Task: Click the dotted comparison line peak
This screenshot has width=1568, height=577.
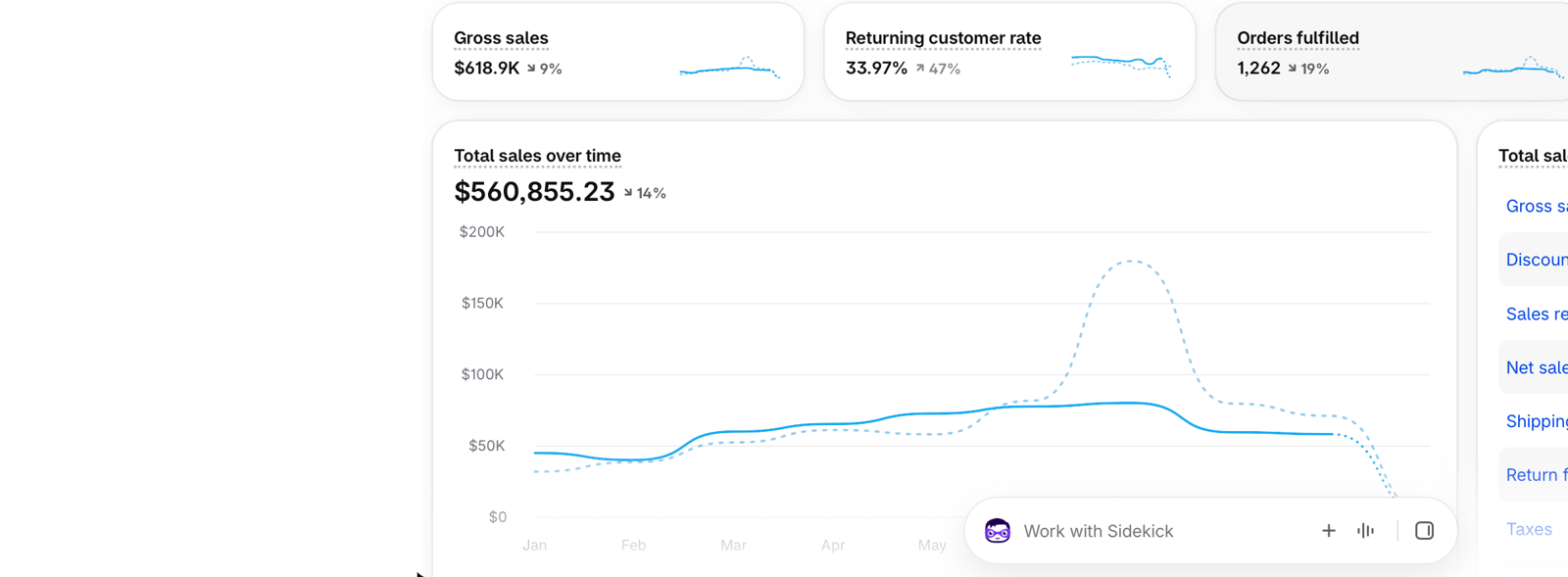Action: point(1131,261)
